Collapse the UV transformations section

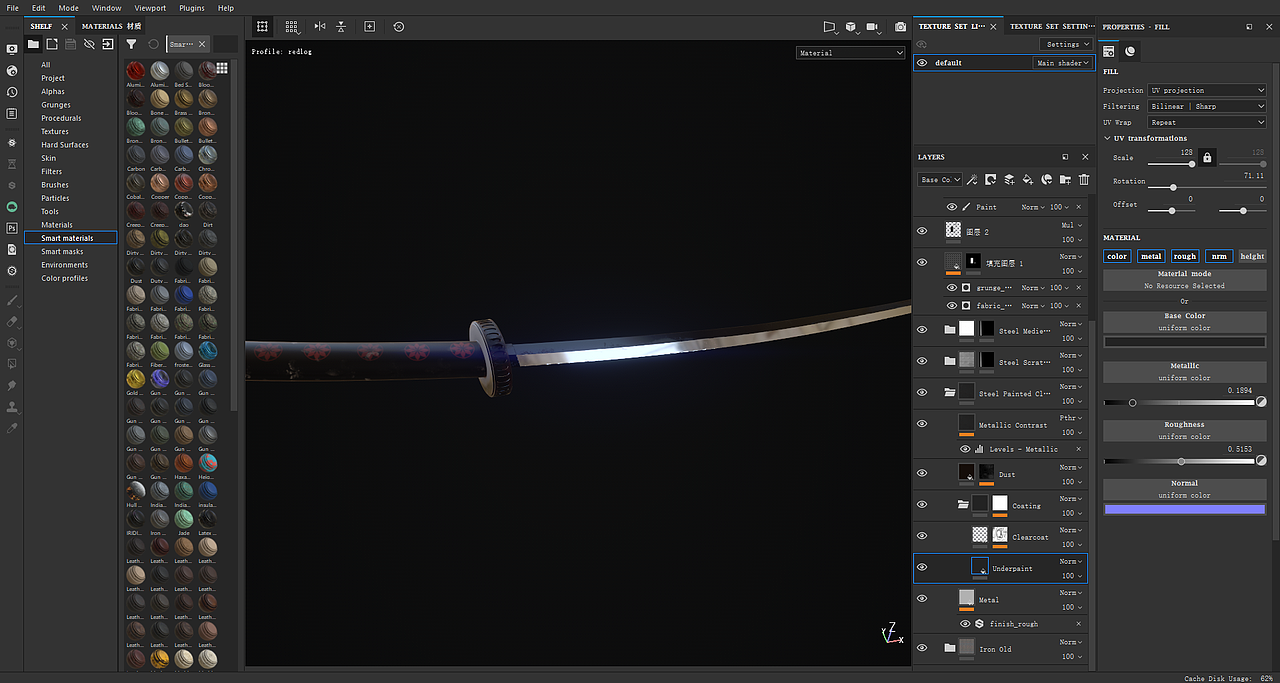[1107, 137]
